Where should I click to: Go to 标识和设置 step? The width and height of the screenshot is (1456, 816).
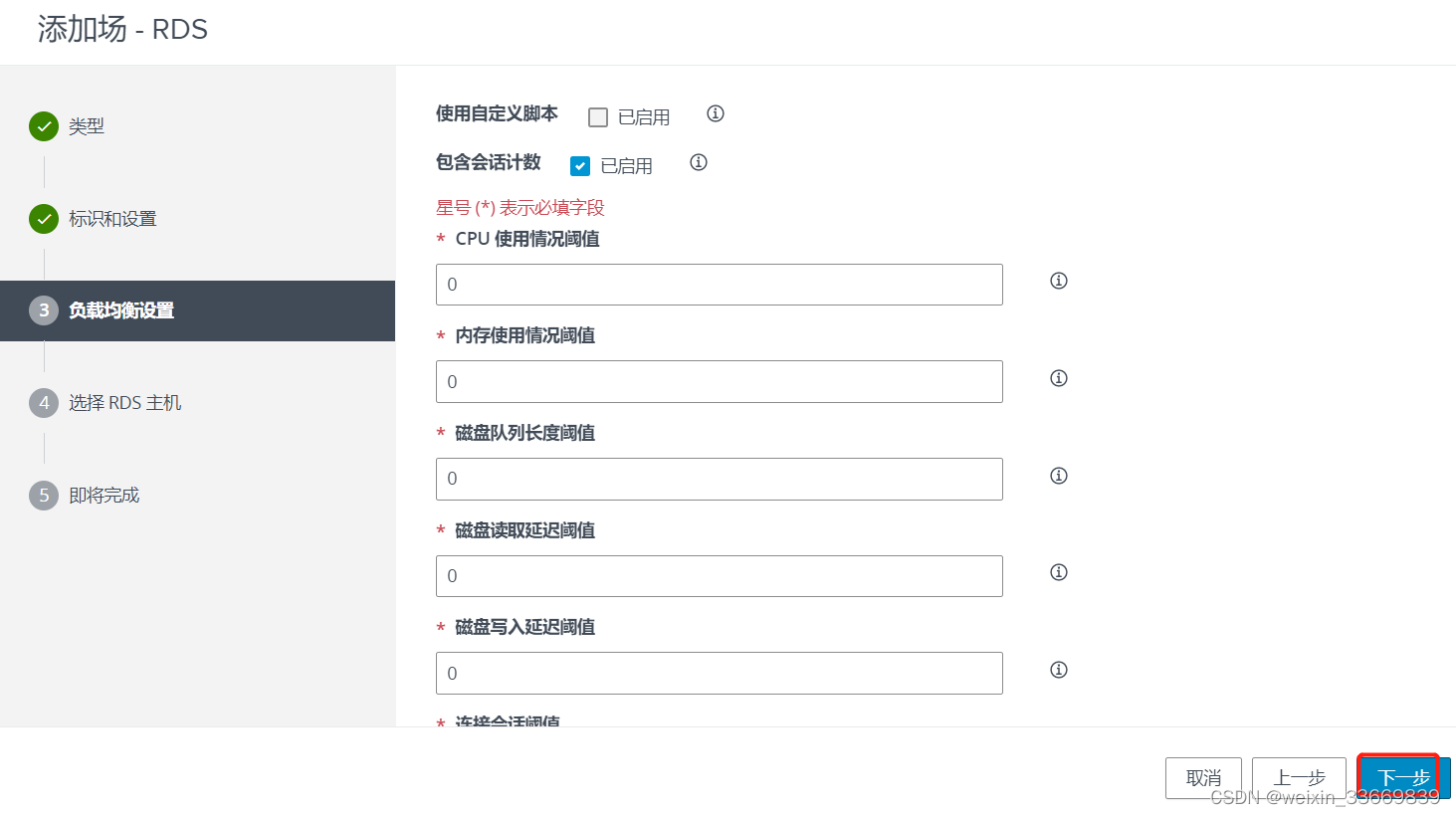click(x=111, y=219)
